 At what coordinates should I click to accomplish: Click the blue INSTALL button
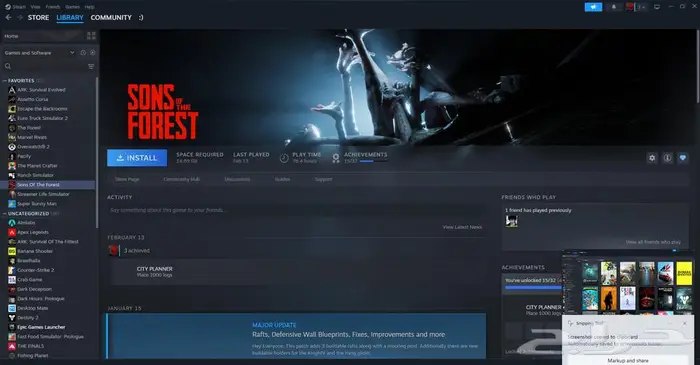pyautogui.click(x=137, y=158)
